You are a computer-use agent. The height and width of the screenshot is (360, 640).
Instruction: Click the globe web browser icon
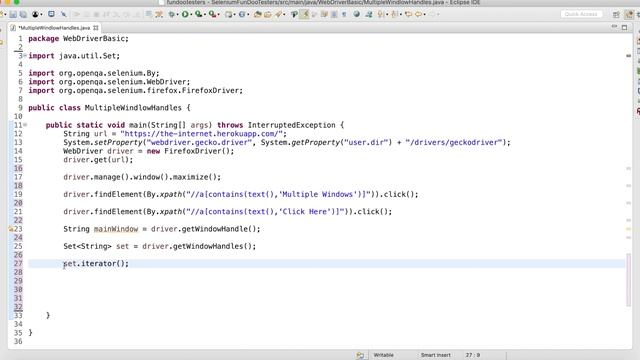click(356, 14)
